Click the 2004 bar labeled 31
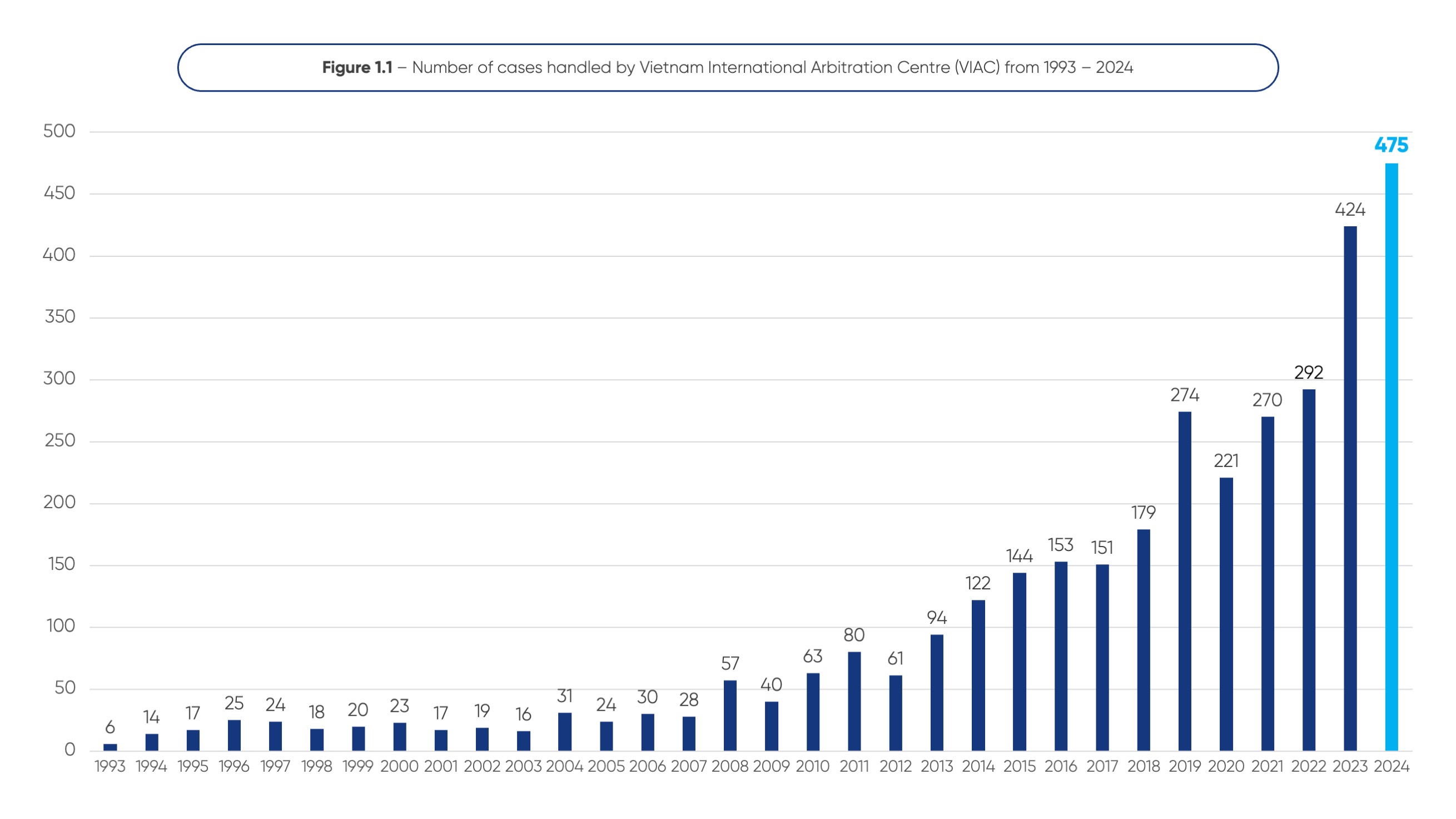The width and height of the screenshot is (1456, 819). [565, 731]
